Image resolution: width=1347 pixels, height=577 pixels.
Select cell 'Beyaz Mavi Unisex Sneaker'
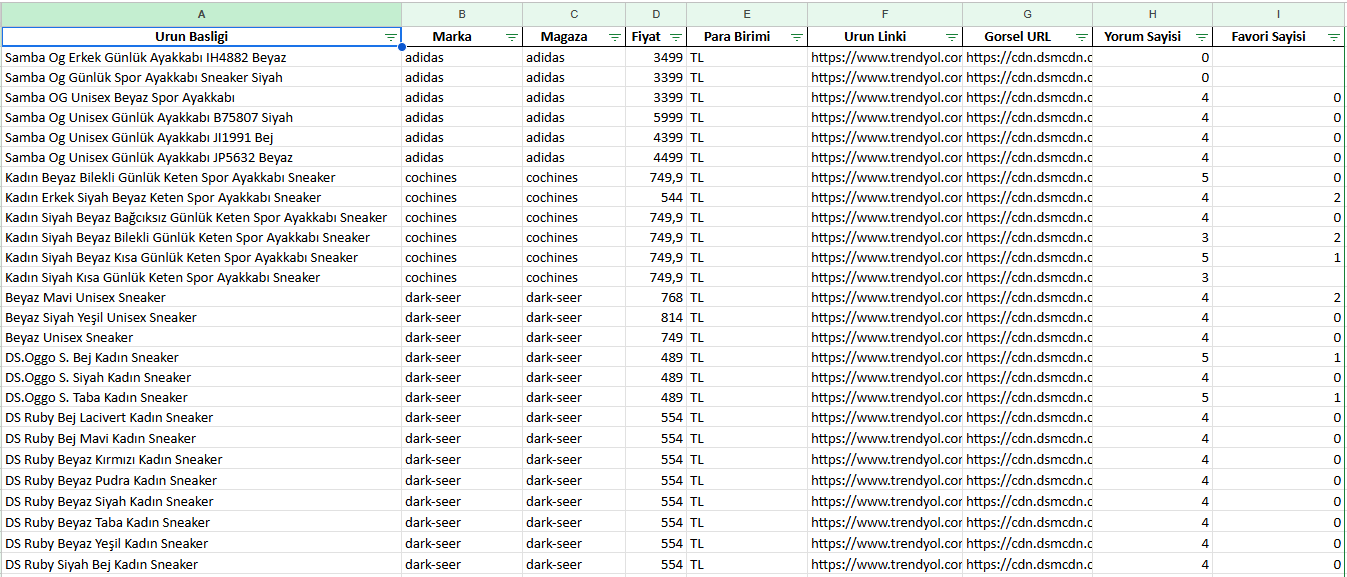point(202,297)
